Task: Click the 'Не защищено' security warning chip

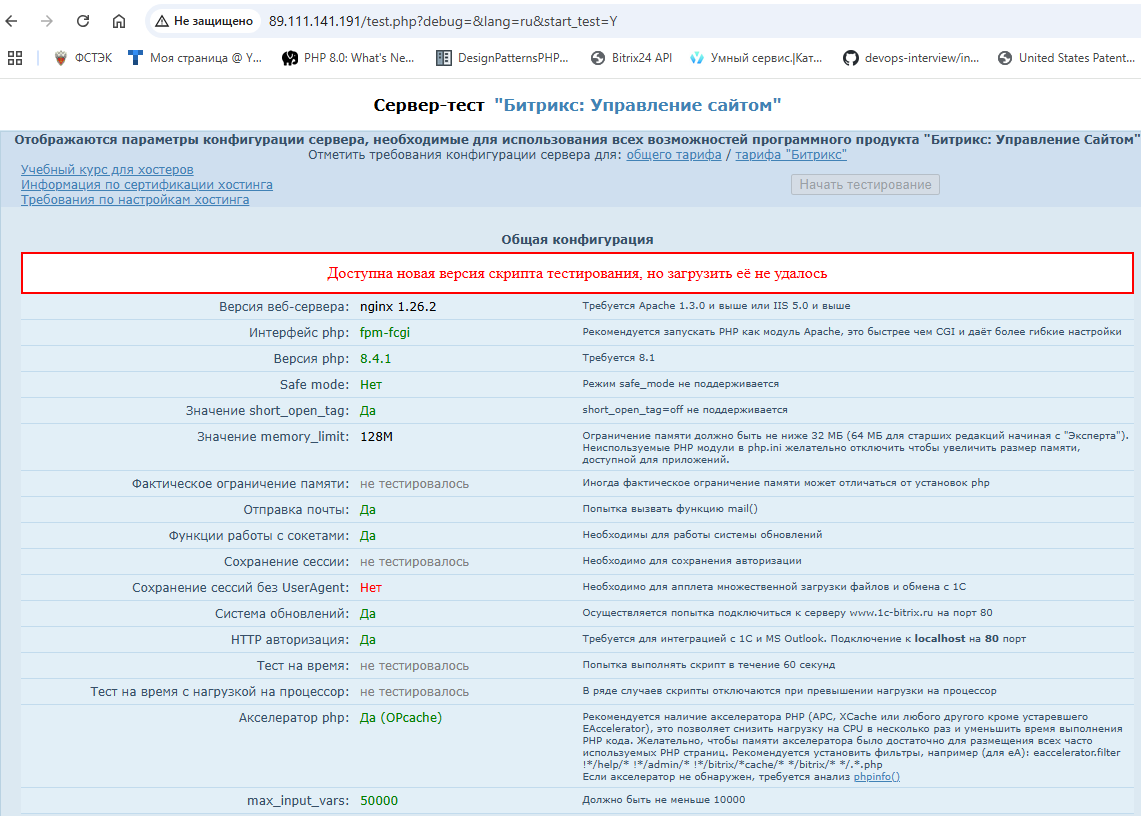Action: [204, 21]
